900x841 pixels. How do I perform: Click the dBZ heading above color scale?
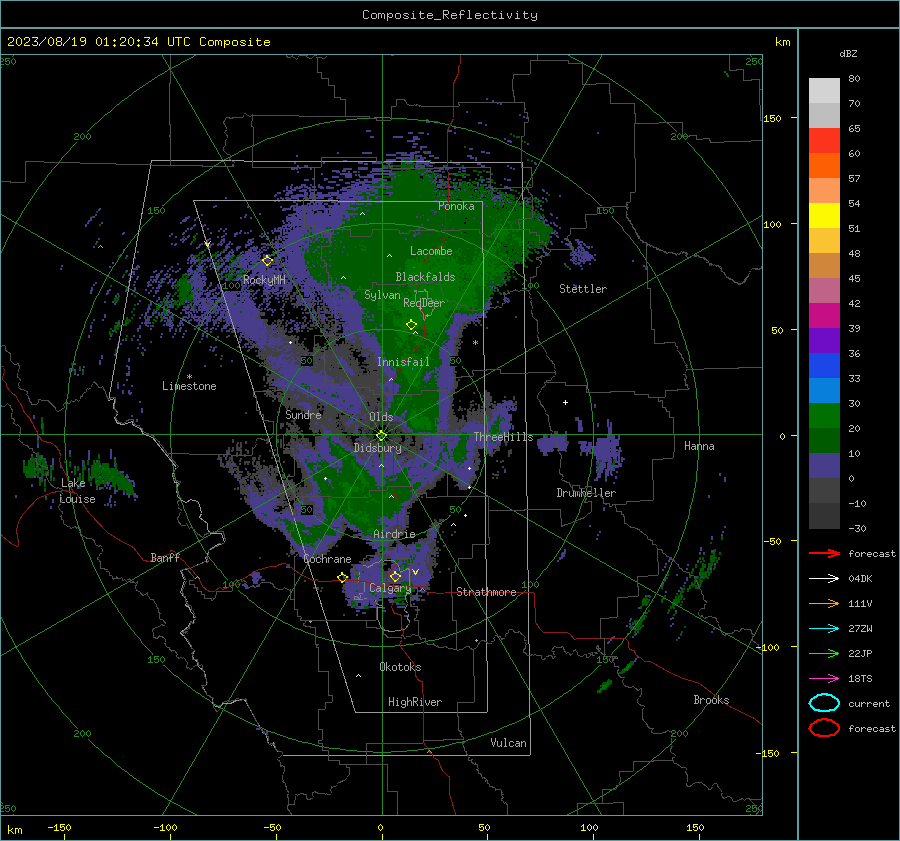click(848, 53)
